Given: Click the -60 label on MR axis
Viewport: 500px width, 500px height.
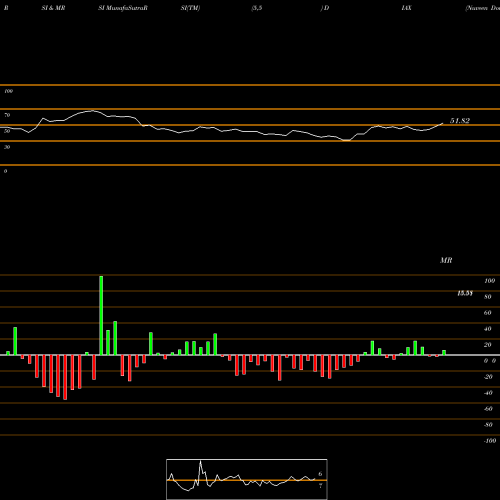Looking at the screenshot, I should click(x=488, y=409).
